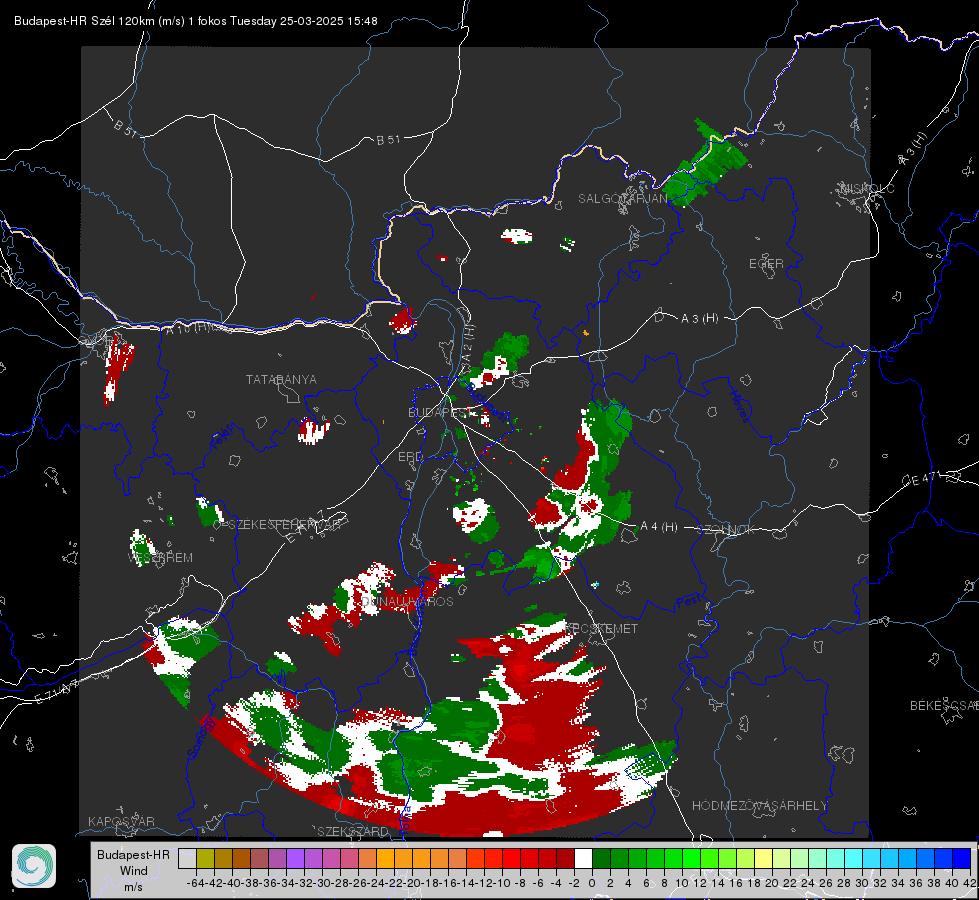979x900 pixels.
Task: Click the pale yellow legend swatch
Action: (x=763, y=859)
